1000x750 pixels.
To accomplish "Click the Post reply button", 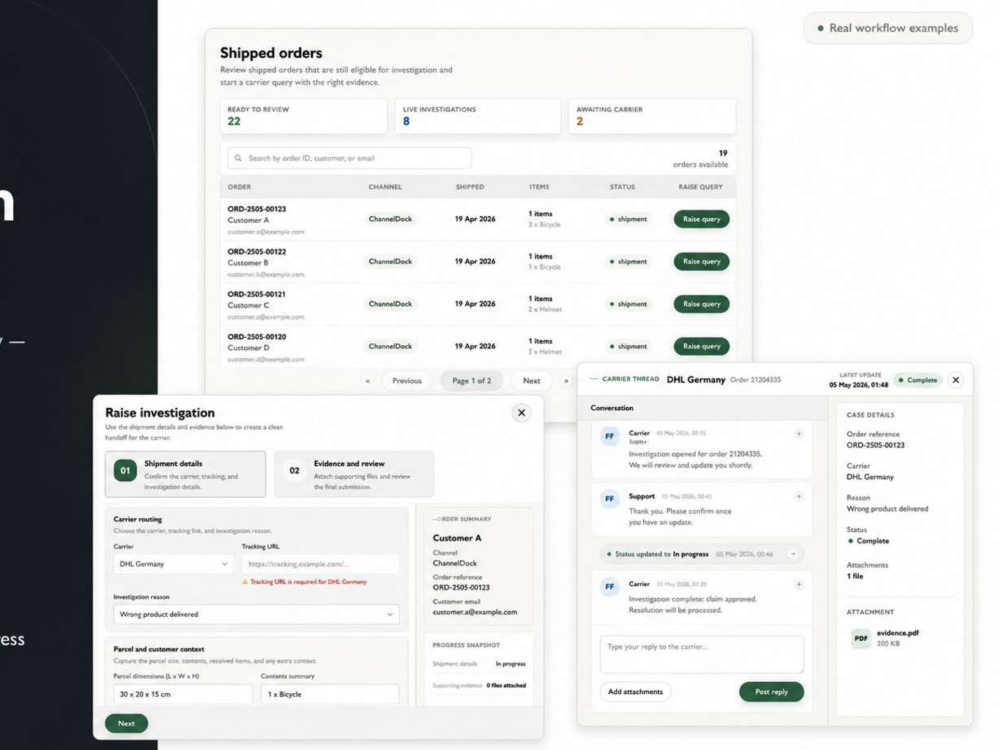I will (771, 692).
